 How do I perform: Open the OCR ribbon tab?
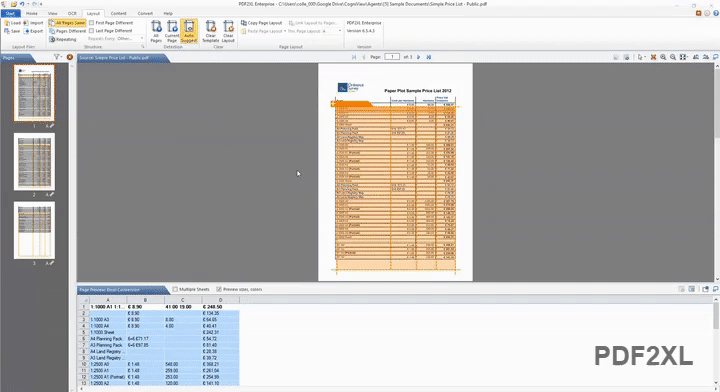pyautogui.click(x=72, y=13)
